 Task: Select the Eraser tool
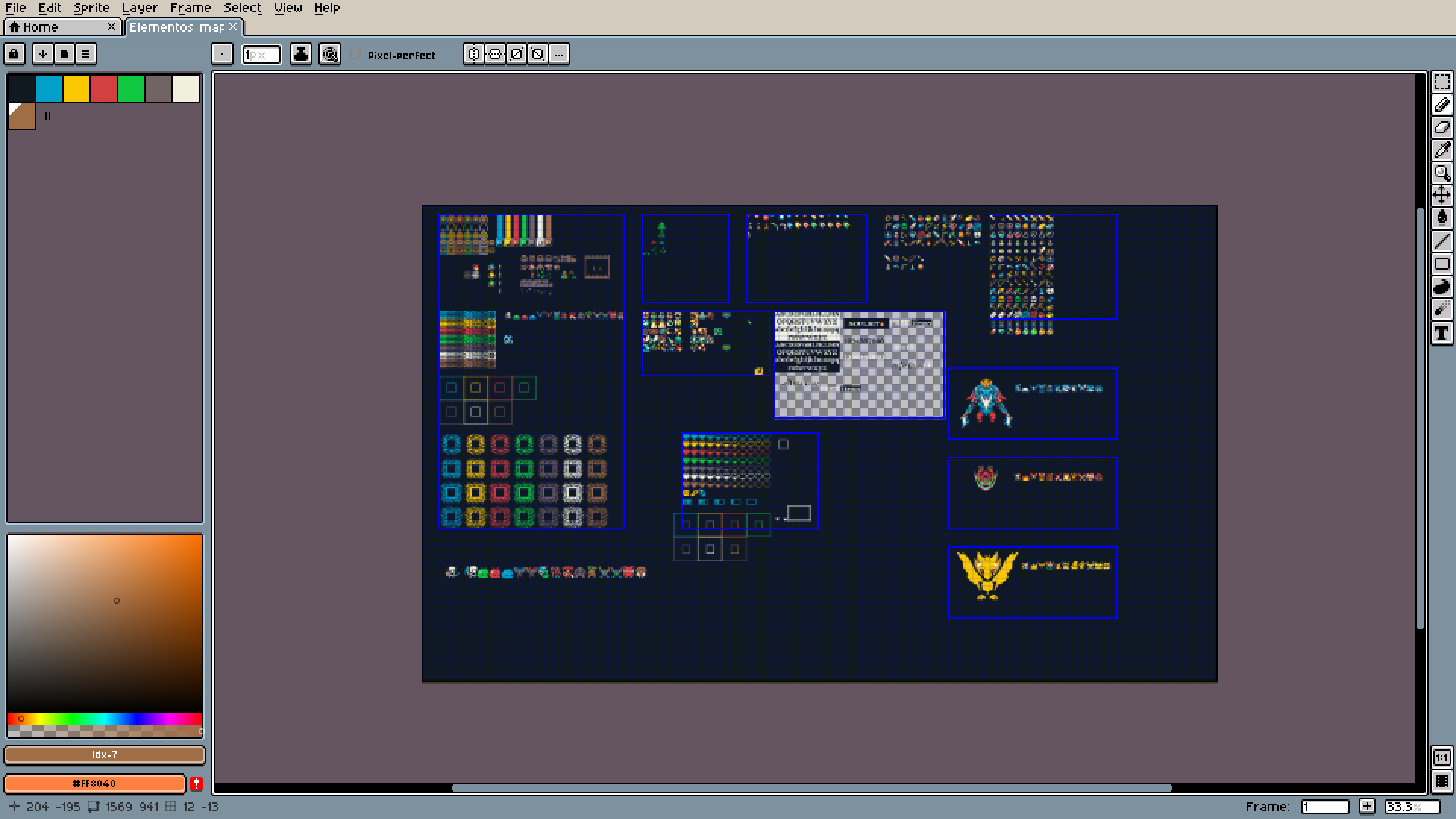(1442, 127)
